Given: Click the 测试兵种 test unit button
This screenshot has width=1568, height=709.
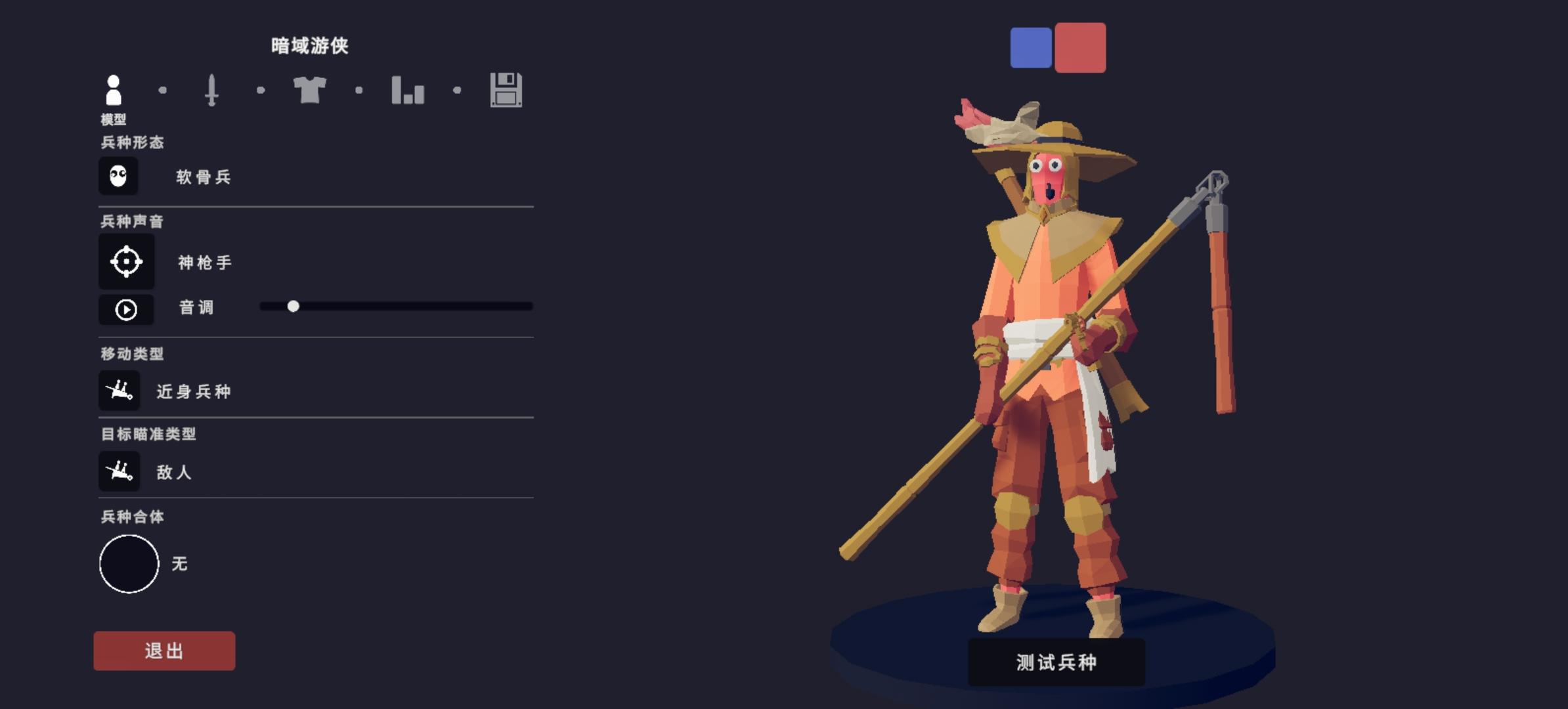Looking at the screenshot, I should [x=1056, y=662].
